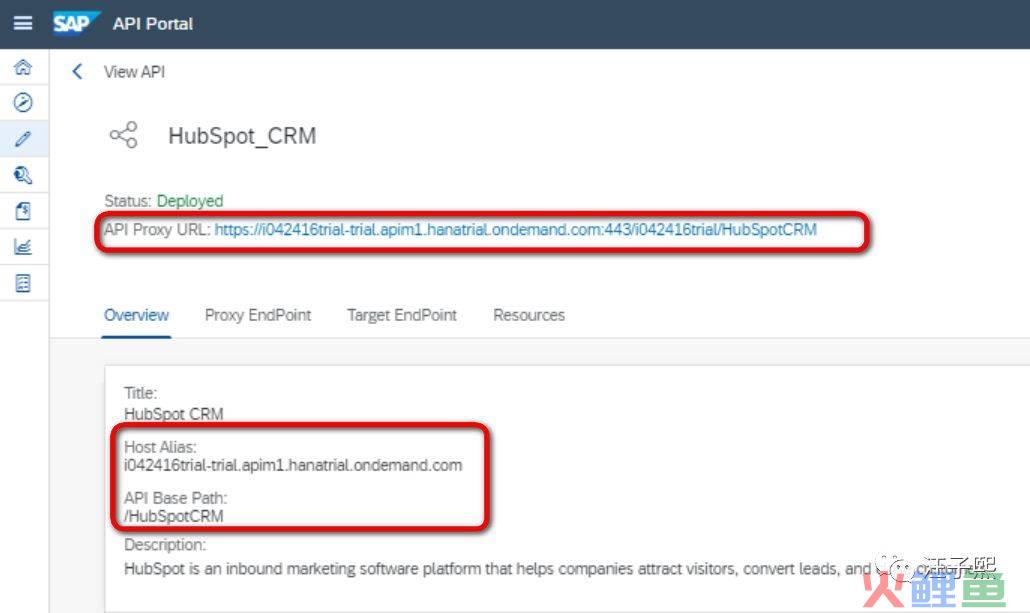Click the /HubSpotCRM API base path value
This screenshot has height=613, width=1030.
point(174,516)
